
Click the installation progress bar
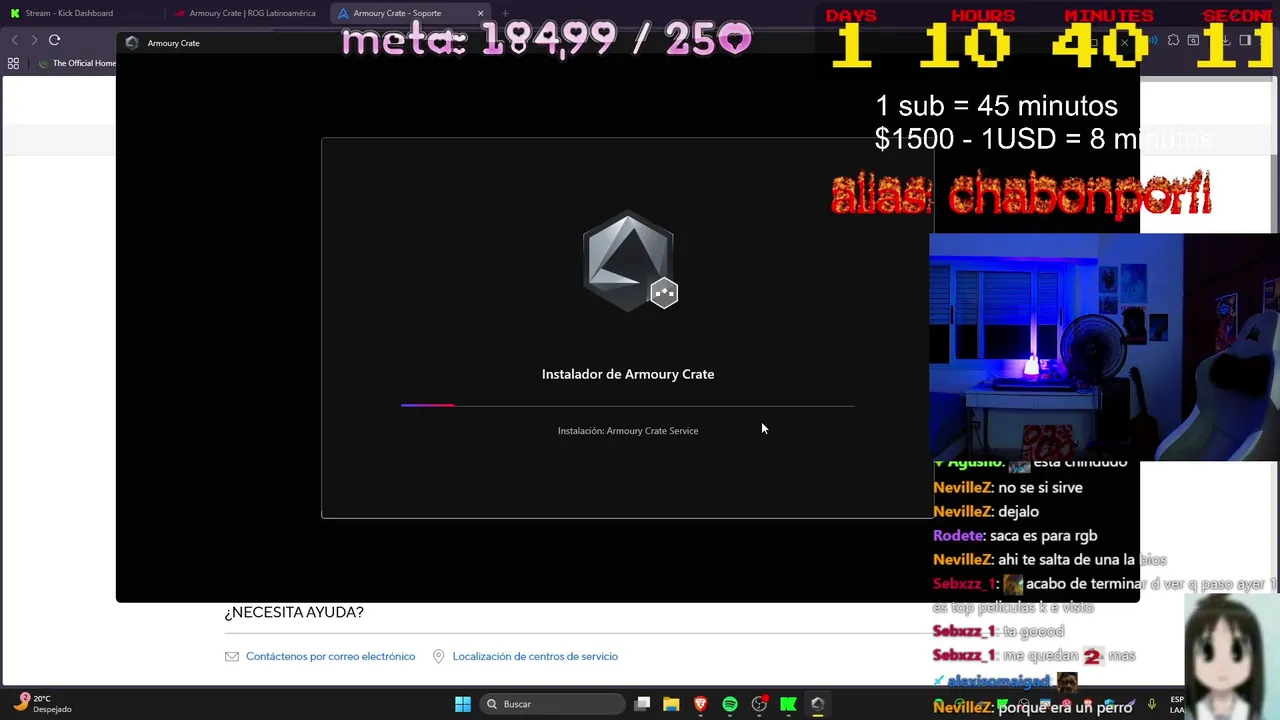(x=628, y=405)
